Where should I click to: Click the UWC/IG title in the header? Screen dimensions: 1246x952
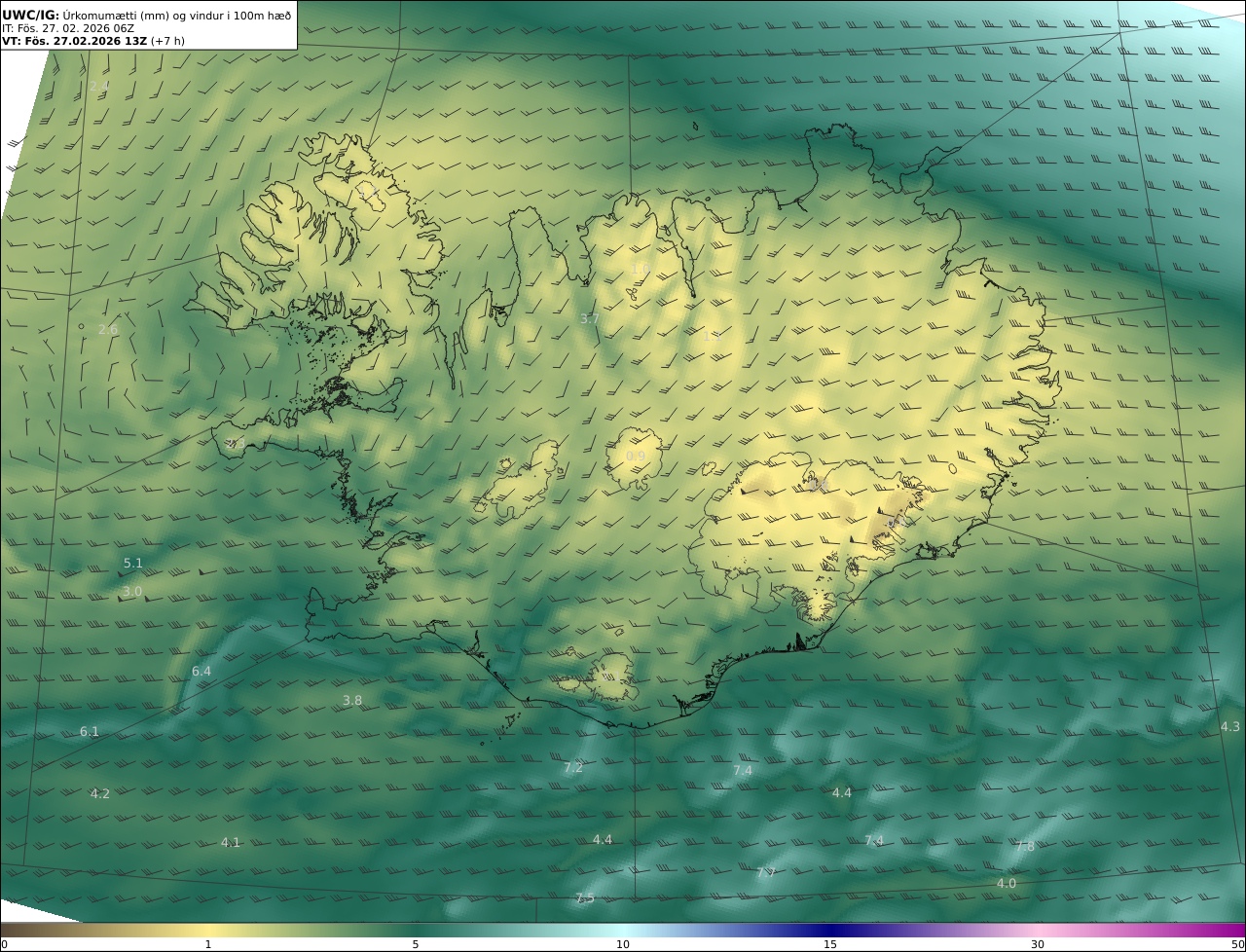click(29, 15)
